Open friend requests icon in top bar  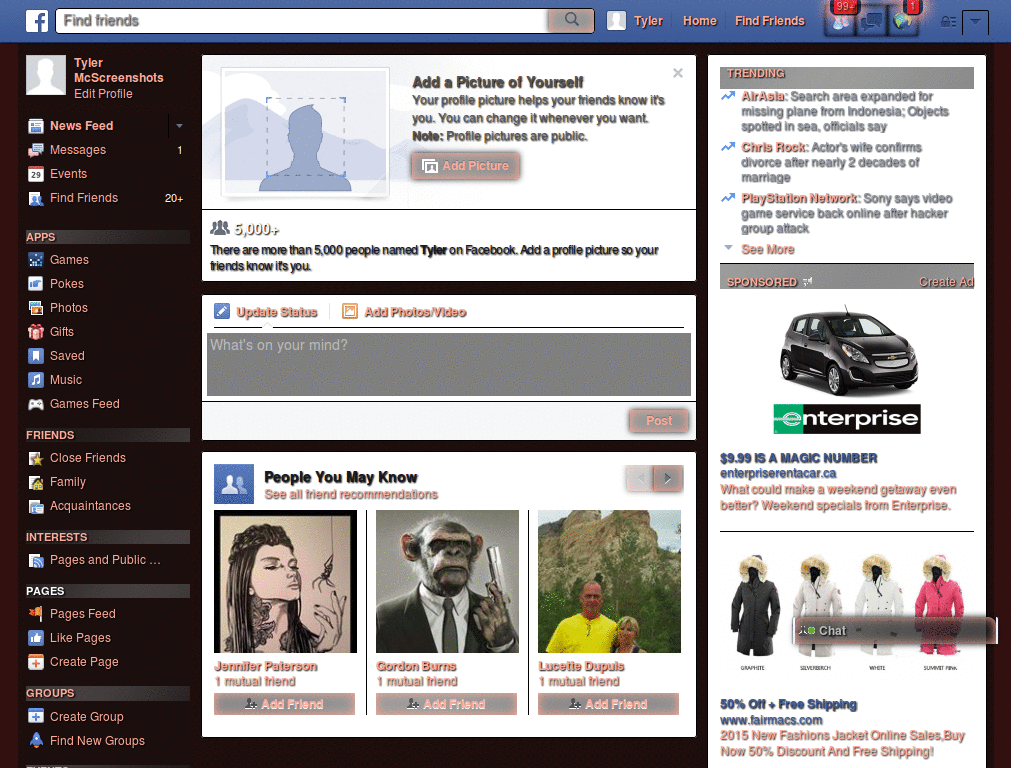[841, 22]
